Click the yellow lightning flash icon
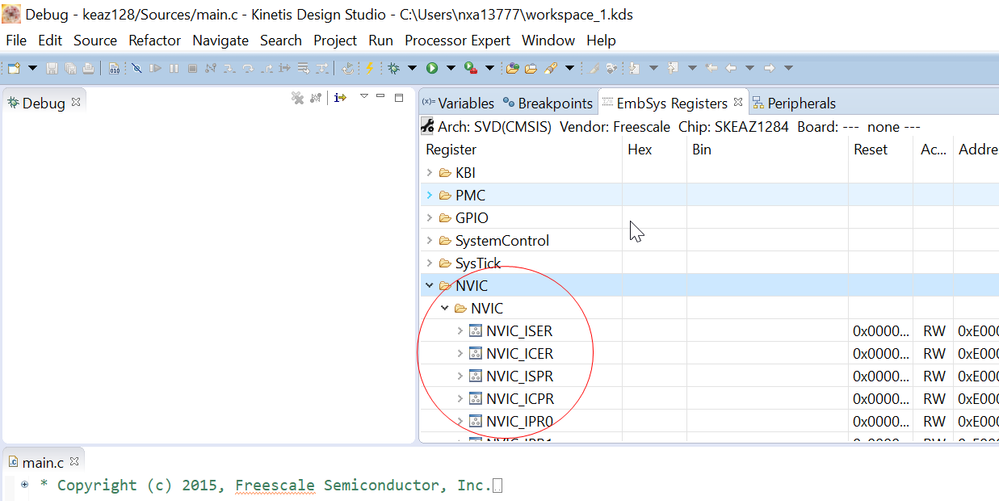 pyautogui.click(x=370, y=68)
